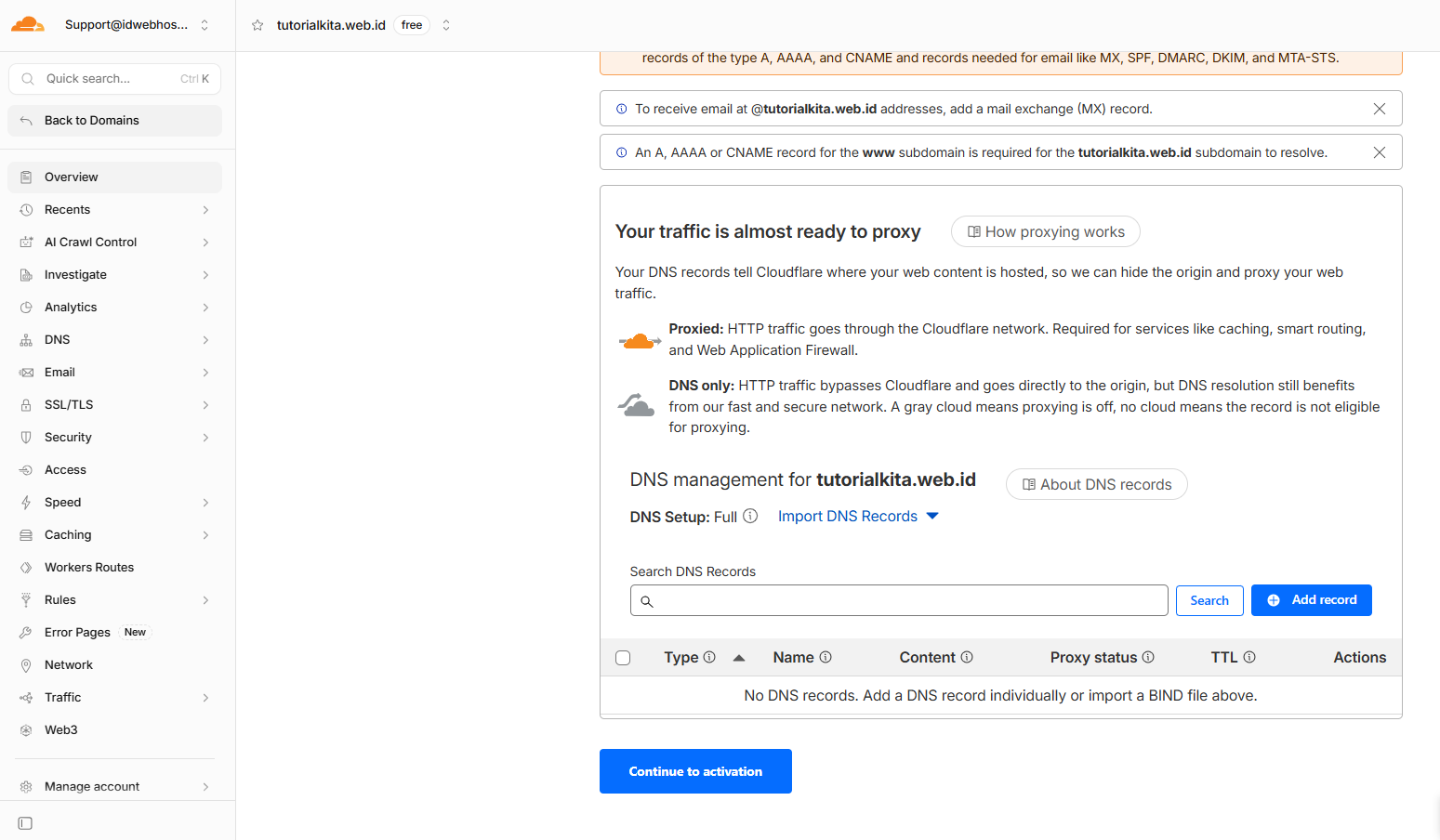Screen dimensions: 1440x840
Task: Click the Caching icon
Action: pos(26,535)
